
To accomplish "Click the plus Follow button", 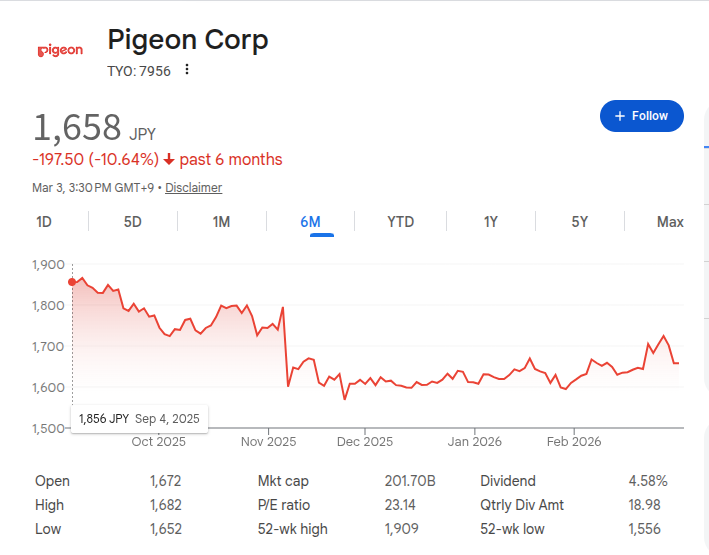I will tap(641, 116).
